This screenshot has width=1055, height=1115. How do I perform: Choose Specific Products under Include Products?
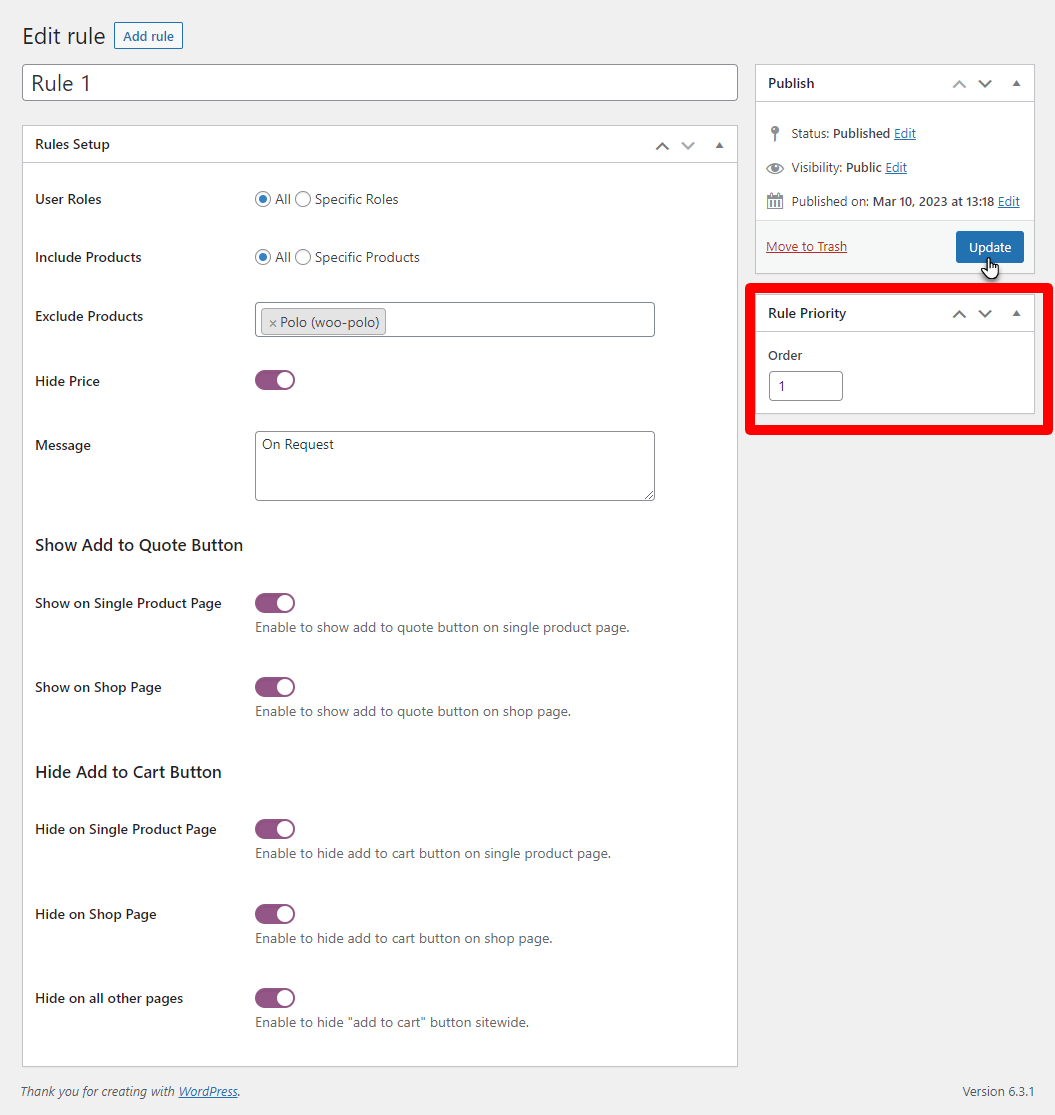(303, 258)
